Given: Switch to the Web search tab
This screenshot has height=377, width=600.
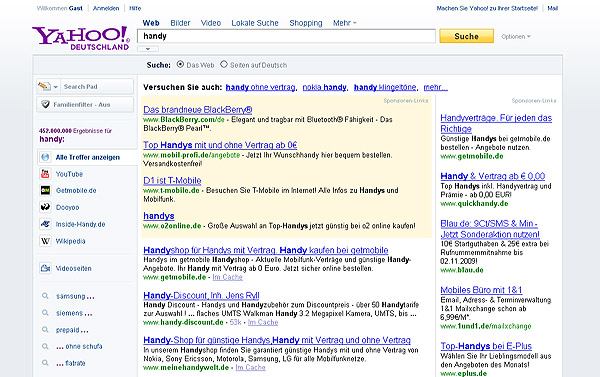Looking at the screenshot, I should coord(151,23).
